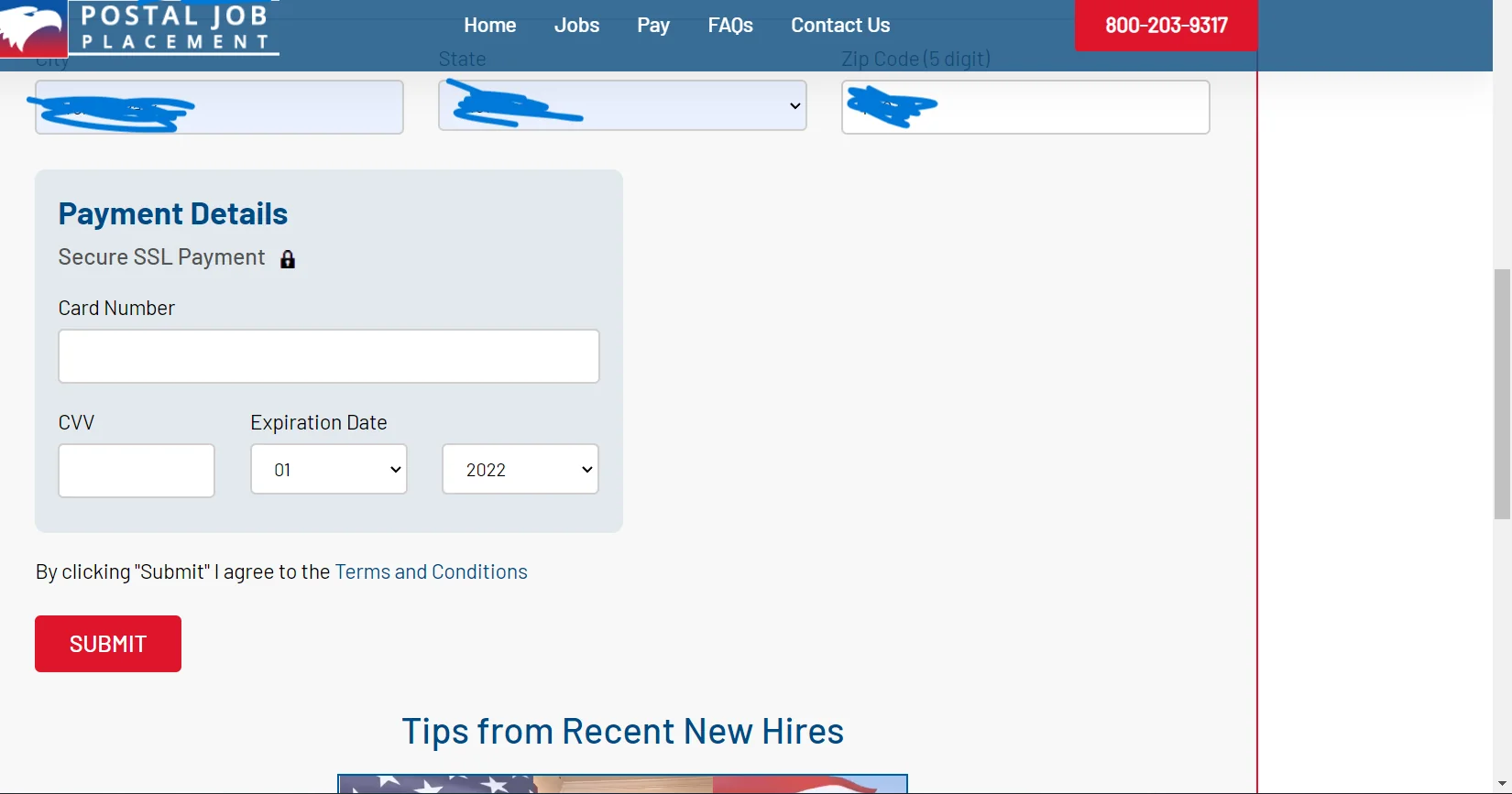The width and height of the screenshot is (1512, 794).
Task: Click the scroll-down arrow at bottom right
Action: tap(1502, 786)
